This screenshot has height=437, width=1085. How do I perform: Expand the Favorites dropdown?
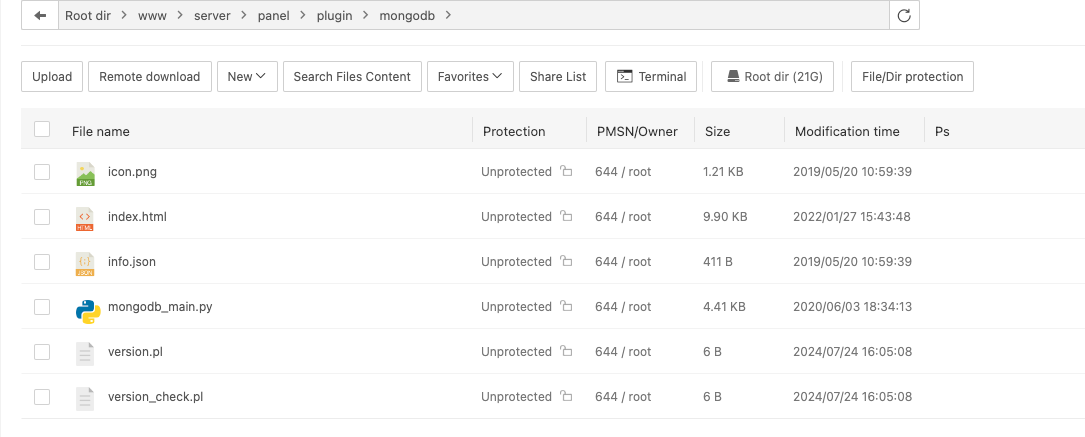(469, 77)
